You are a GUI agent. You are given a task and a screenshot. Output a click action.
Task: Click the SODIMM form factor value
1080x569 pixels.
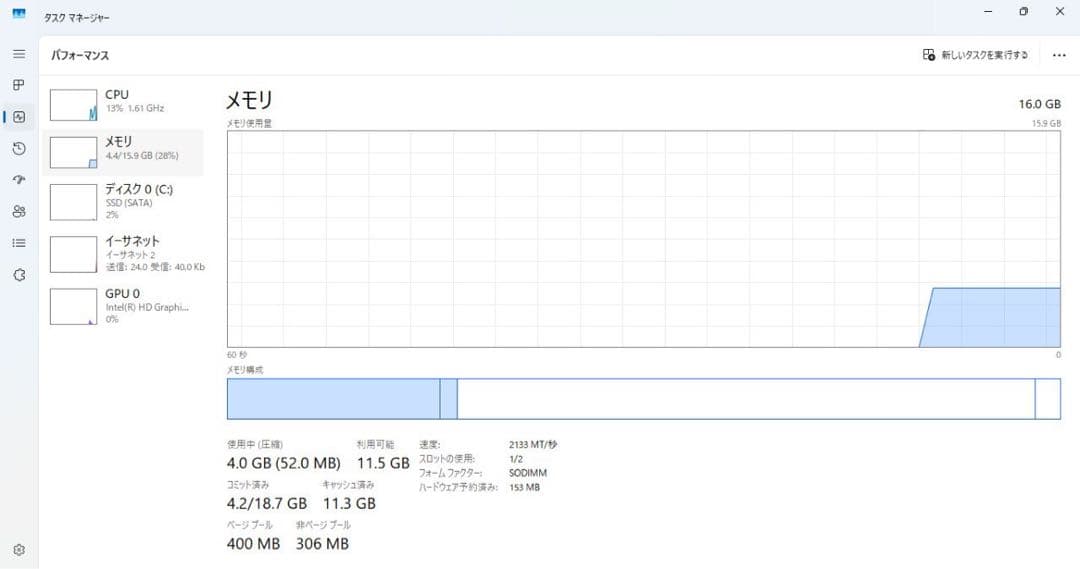[528, 473]
